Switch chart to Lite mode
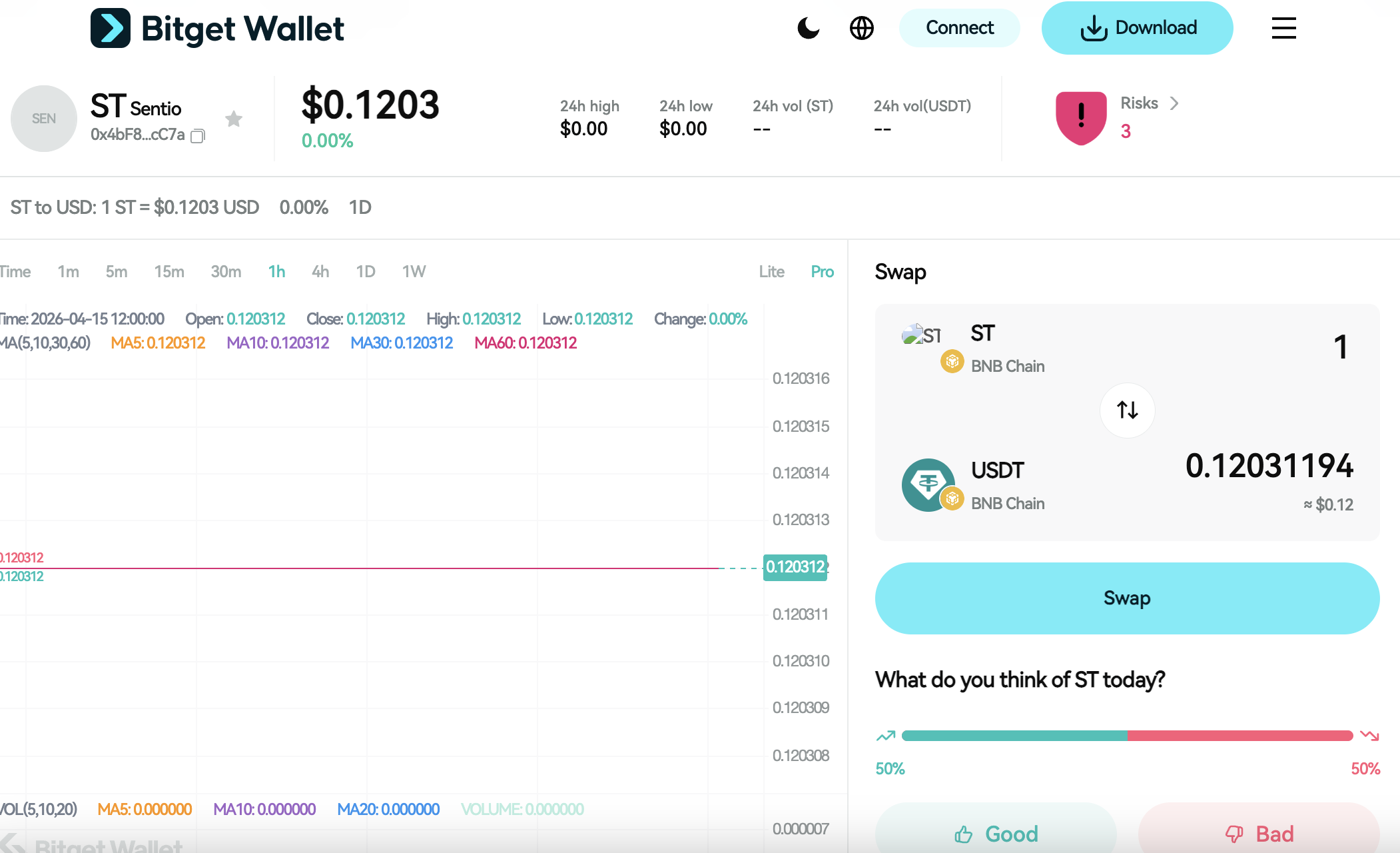This screenshot has height=853, width=1400. pyautogui.click(x=771, y=271)
